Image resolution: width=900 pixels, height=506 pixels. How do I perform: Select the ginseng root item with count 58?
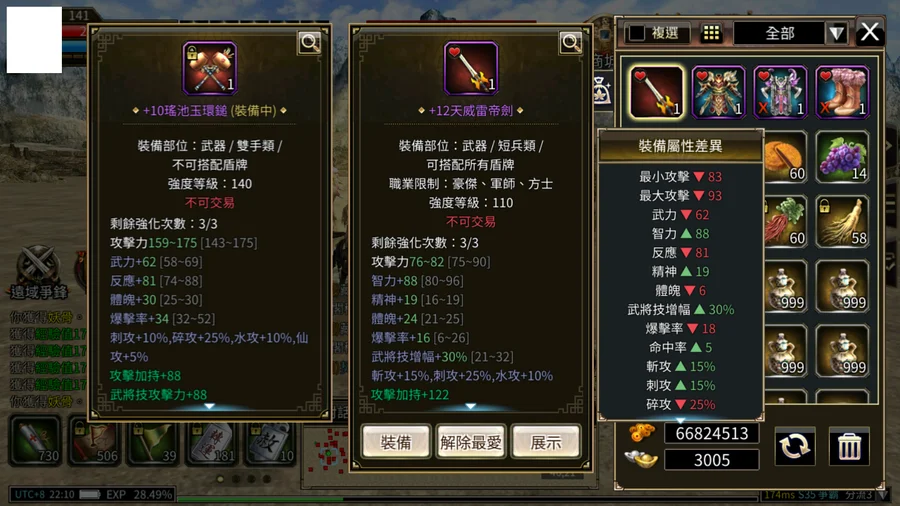tap(842, 221)
